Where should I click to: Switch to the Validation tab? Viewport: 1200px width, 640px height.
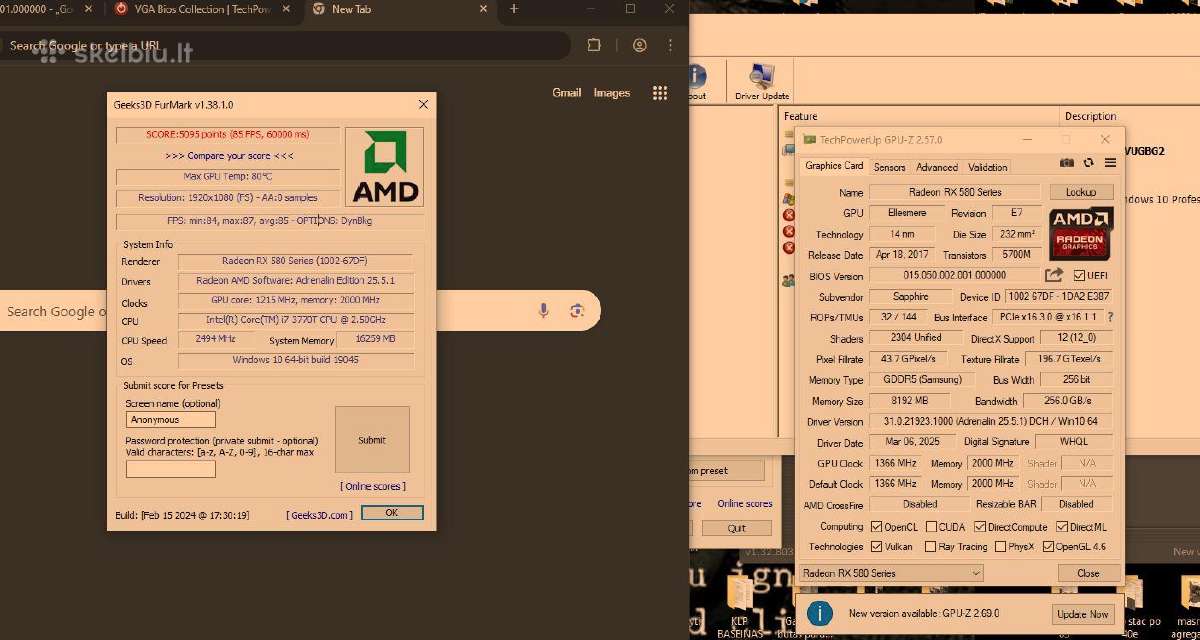click(988, 167)
